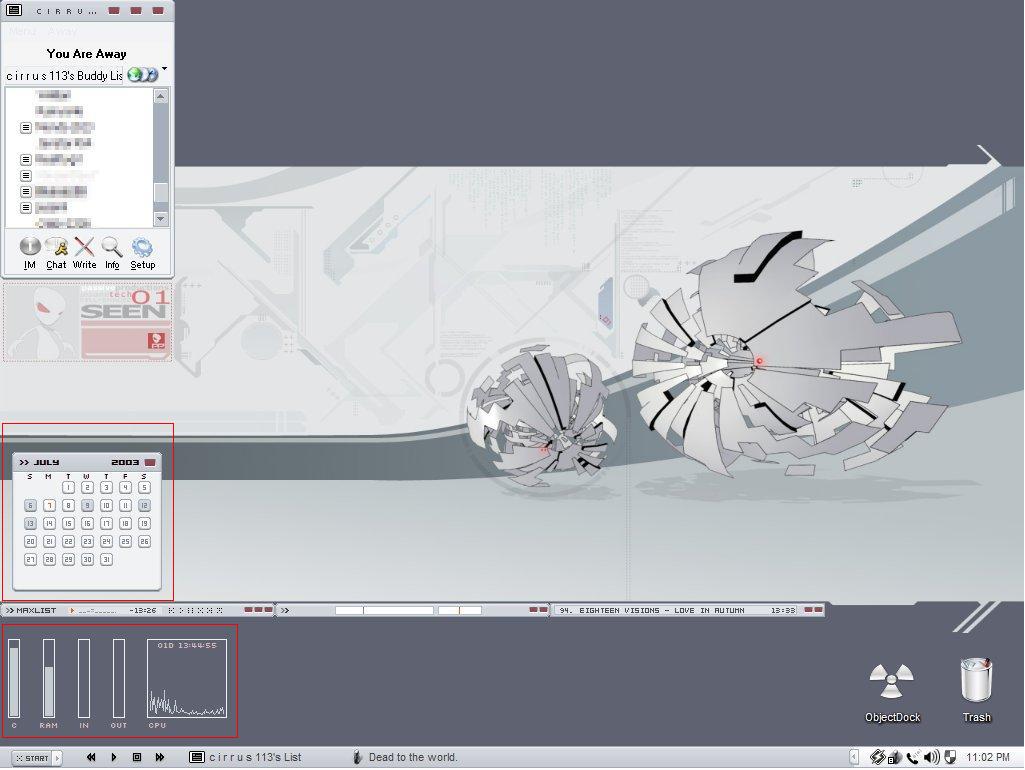This screenshot has height=770, width=1025.
Task: Click the IN network meter
Action: 84,678
